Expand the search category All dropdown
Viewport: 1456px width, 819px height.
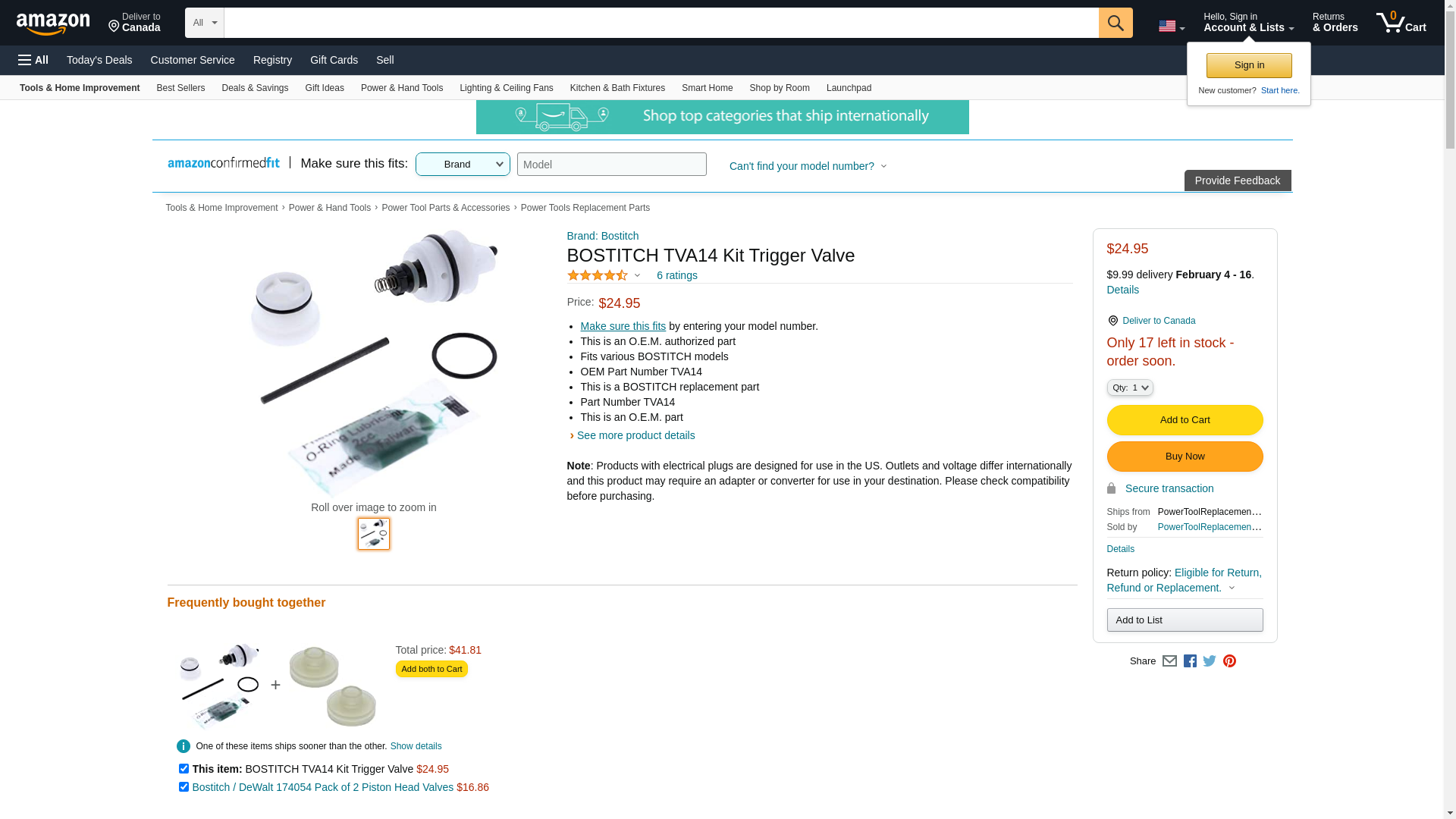pyautogui.click(x=204, y=23)
